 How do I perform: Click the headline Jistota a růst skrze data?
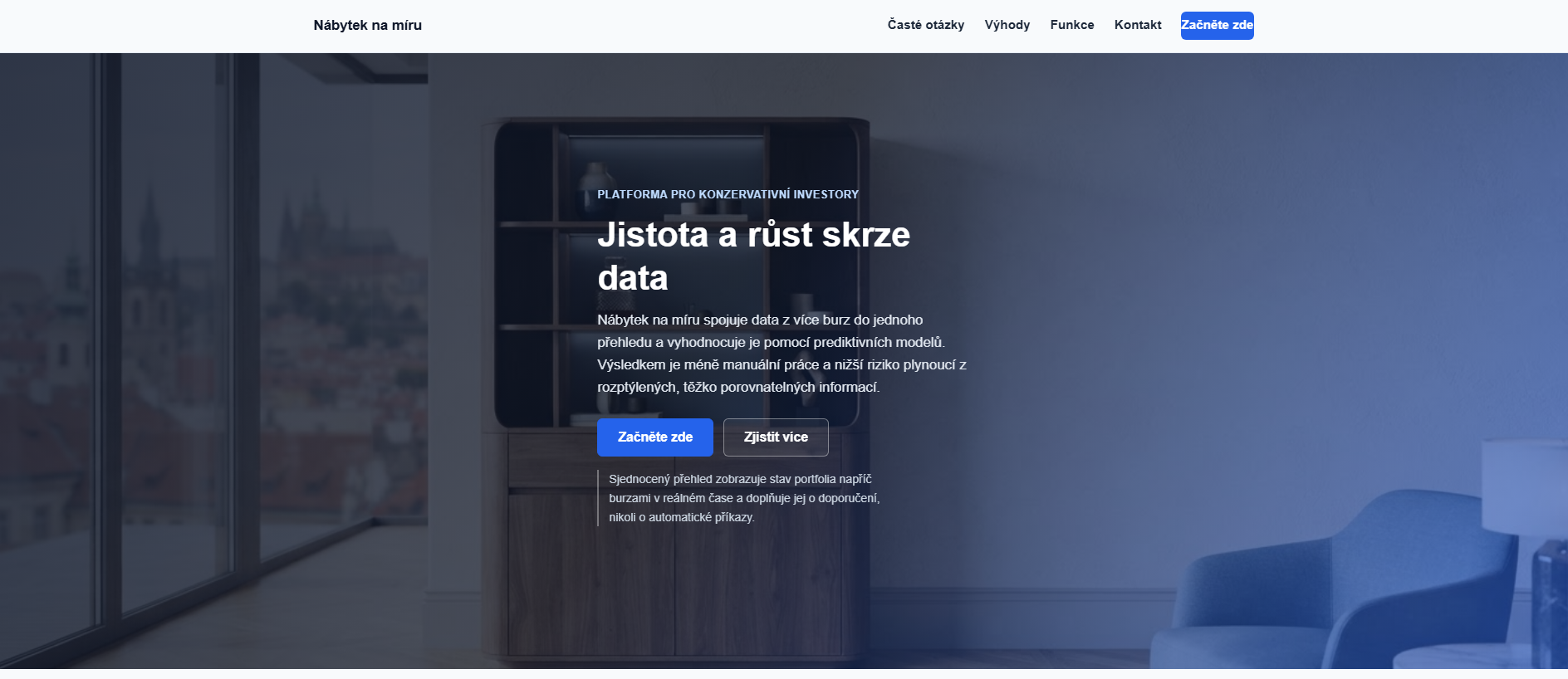[x=753, y=256]
